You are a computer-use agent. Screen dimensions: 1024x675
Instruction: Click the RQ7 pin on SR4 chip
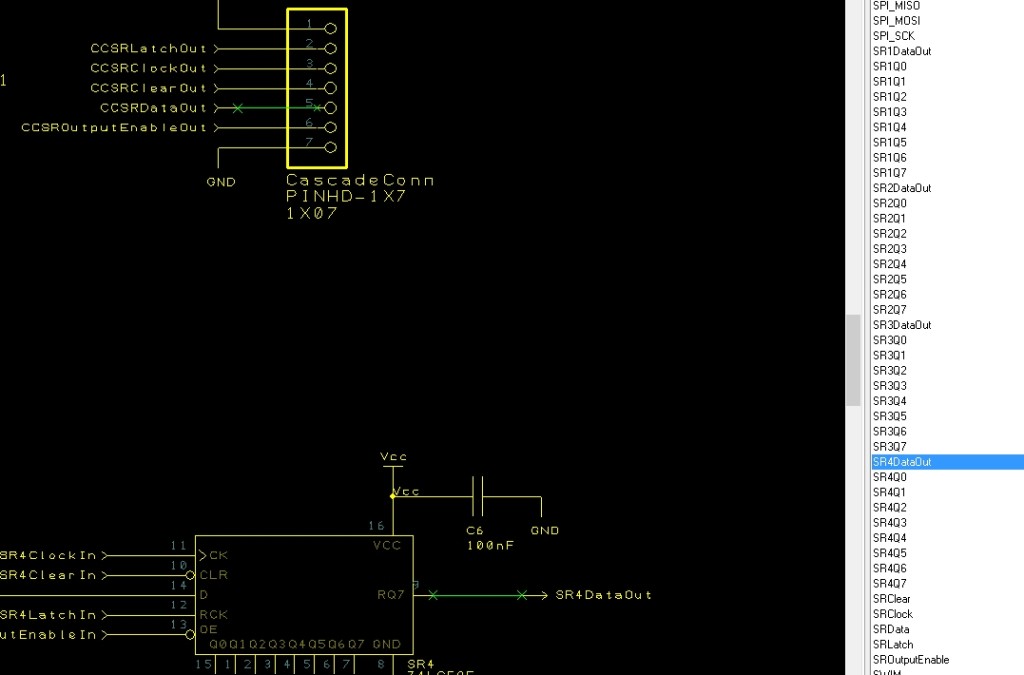[x=390, y=595]
